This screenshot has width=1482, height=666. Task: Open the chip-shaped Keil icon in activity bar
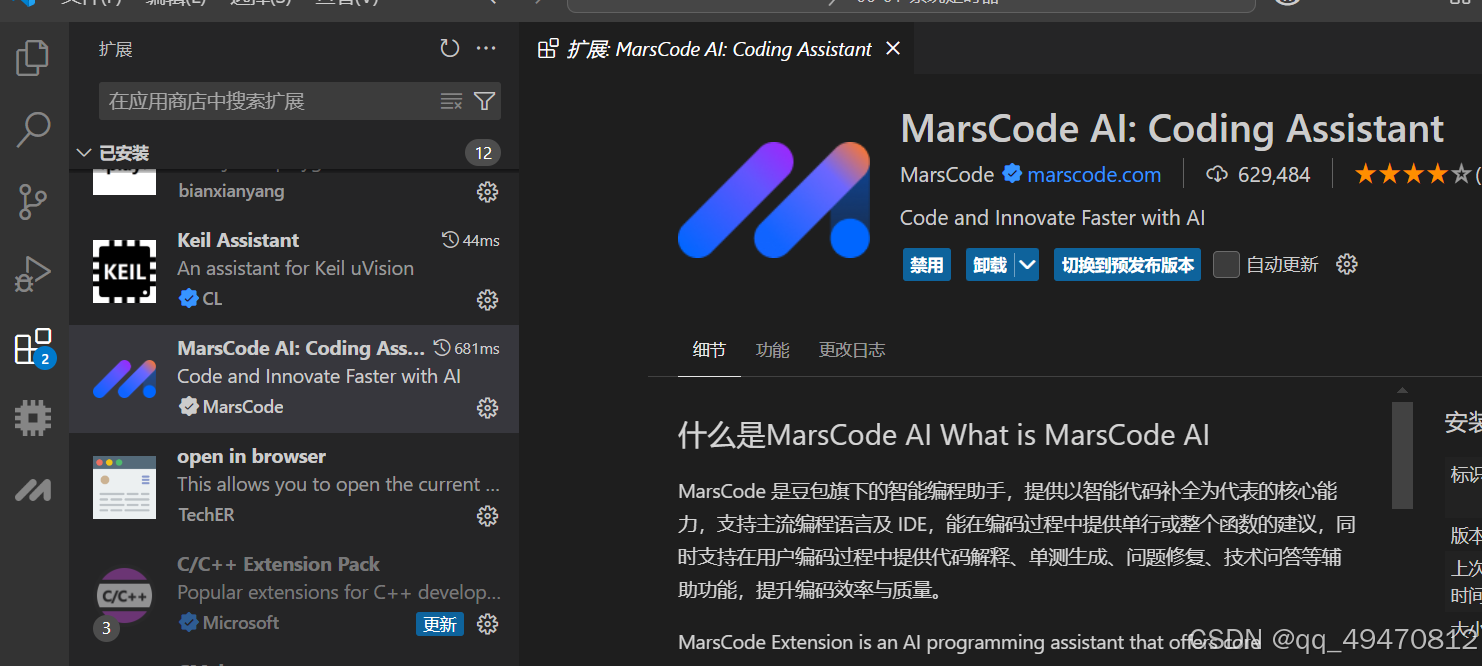point(33,418)
